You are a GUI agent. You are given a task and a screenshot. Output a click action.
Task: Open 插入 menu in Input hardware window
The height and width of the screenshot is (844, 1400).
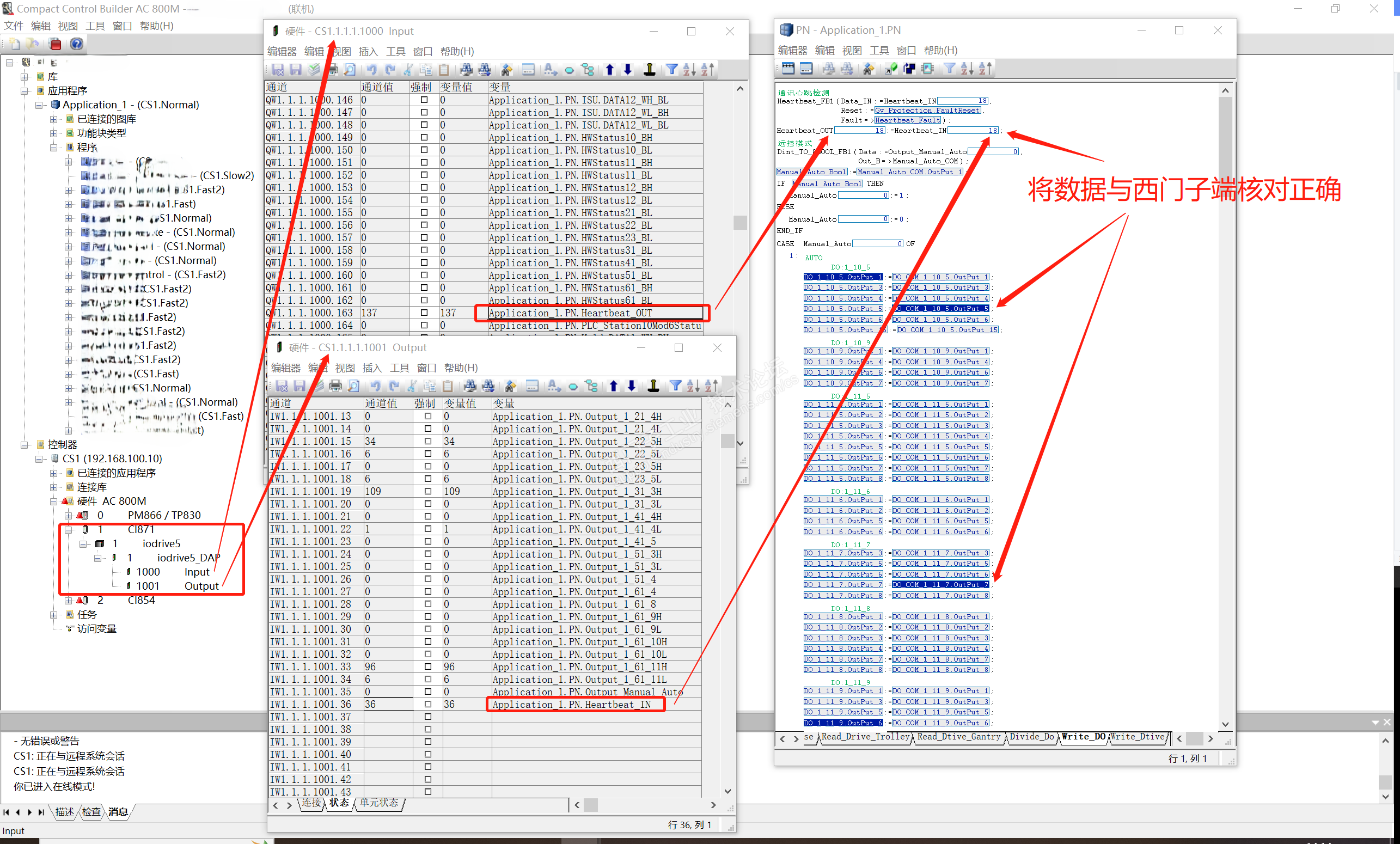(368, 52)
